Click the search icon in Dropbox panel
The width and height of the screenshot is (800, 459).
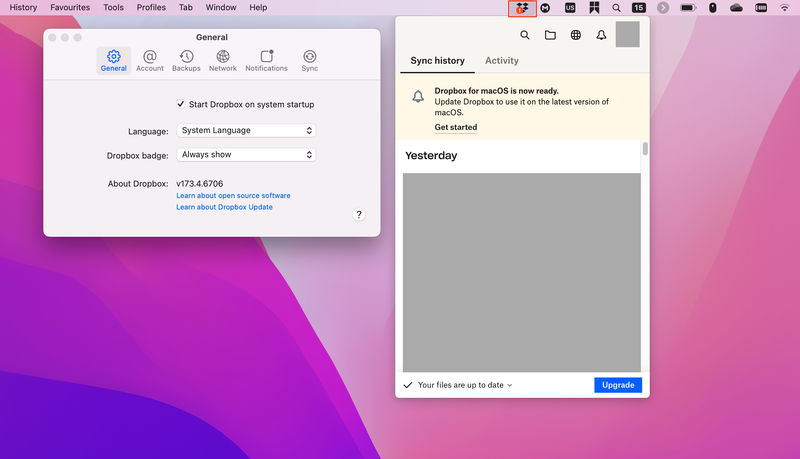click(x=524, y=35)
